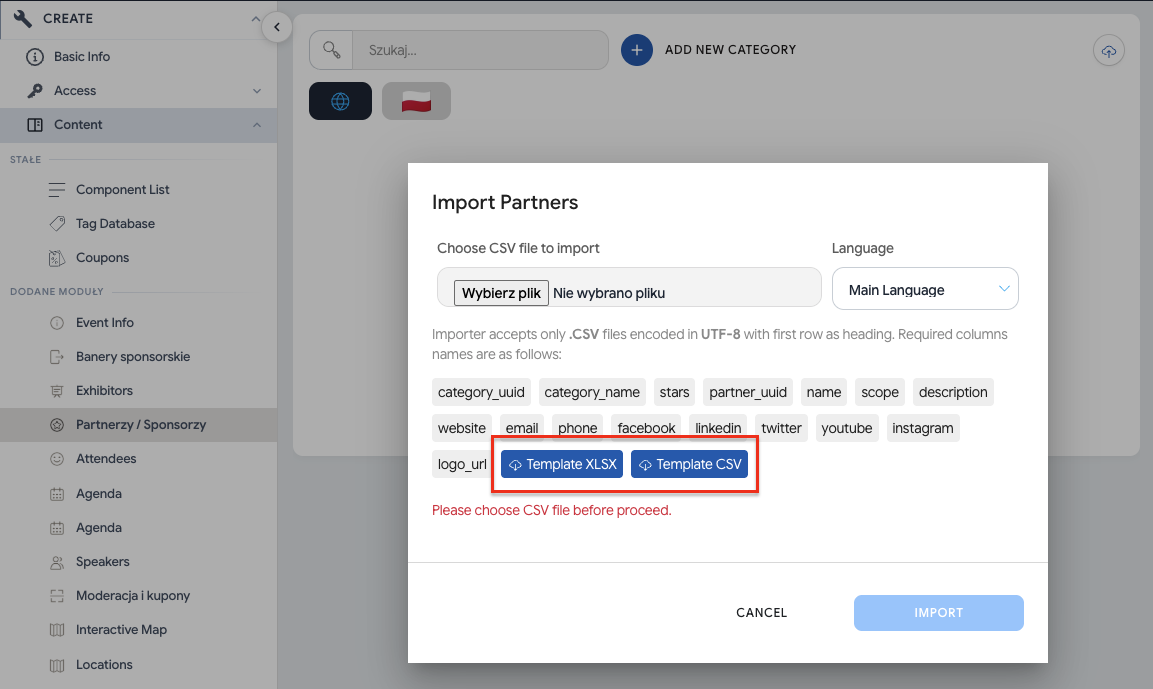The image size is (1153, 689).
Task: Click the Locations map icon
Action: [57, 665]
